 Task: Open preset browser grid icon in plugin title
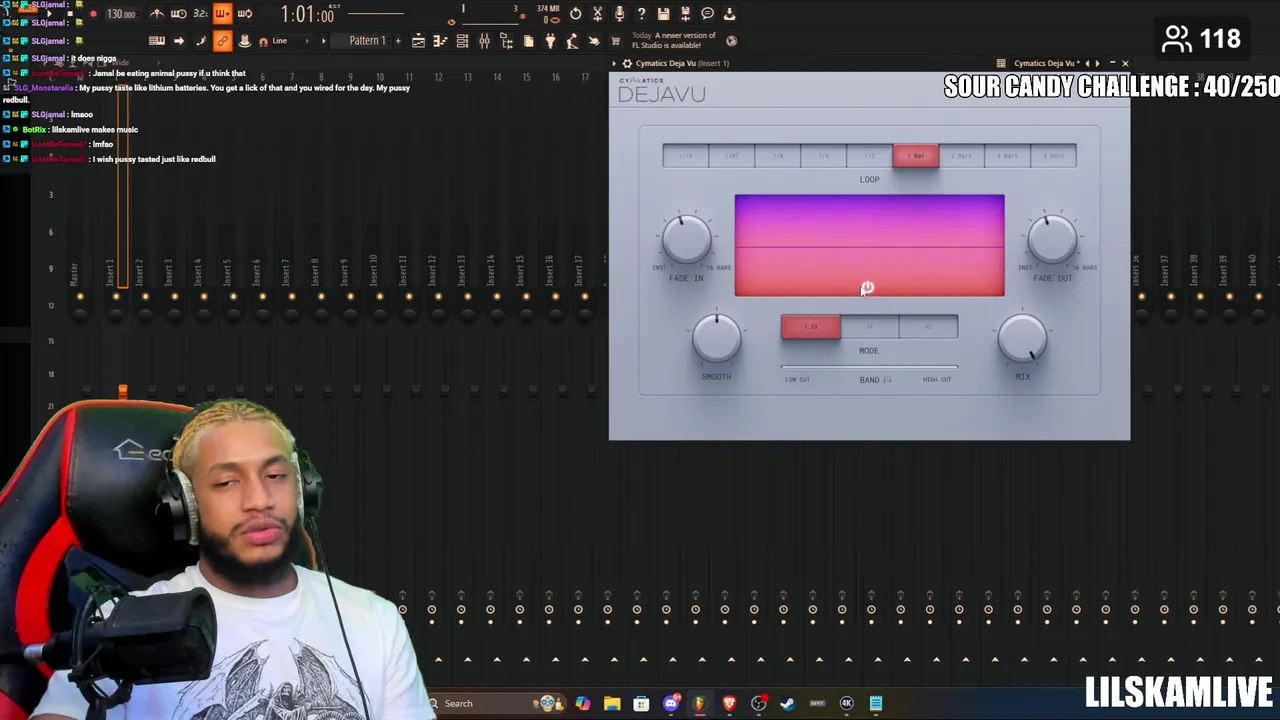coord(1001,63)
